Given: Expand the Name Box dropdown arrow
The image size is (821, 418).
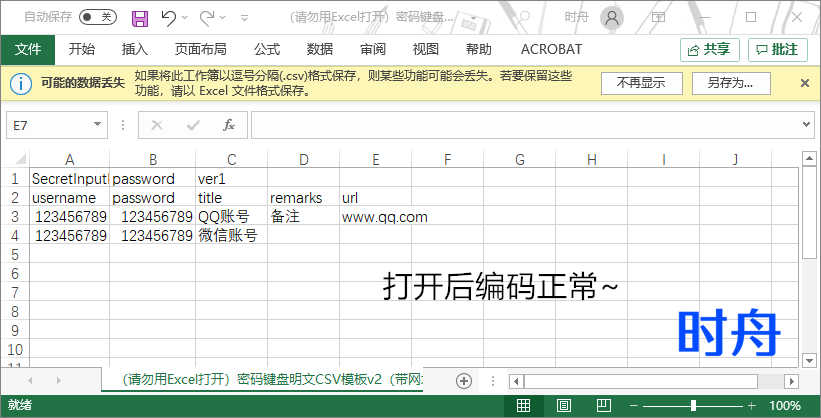Looking at the screenshot, I should pyautogui.click(x=97, y=125).
